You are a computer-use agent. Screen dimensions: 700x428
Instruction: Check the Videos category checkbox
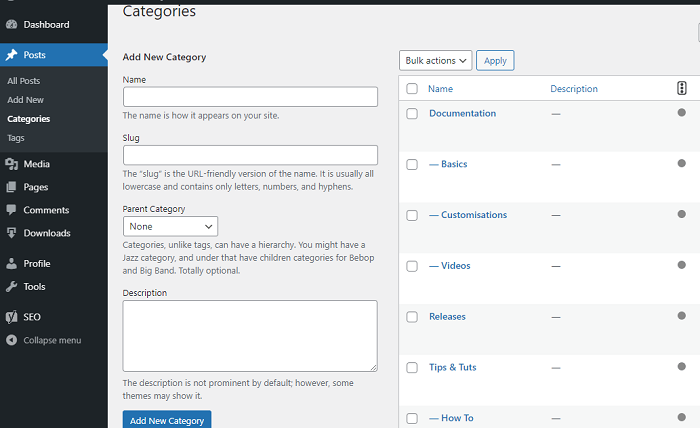point(412,266)
